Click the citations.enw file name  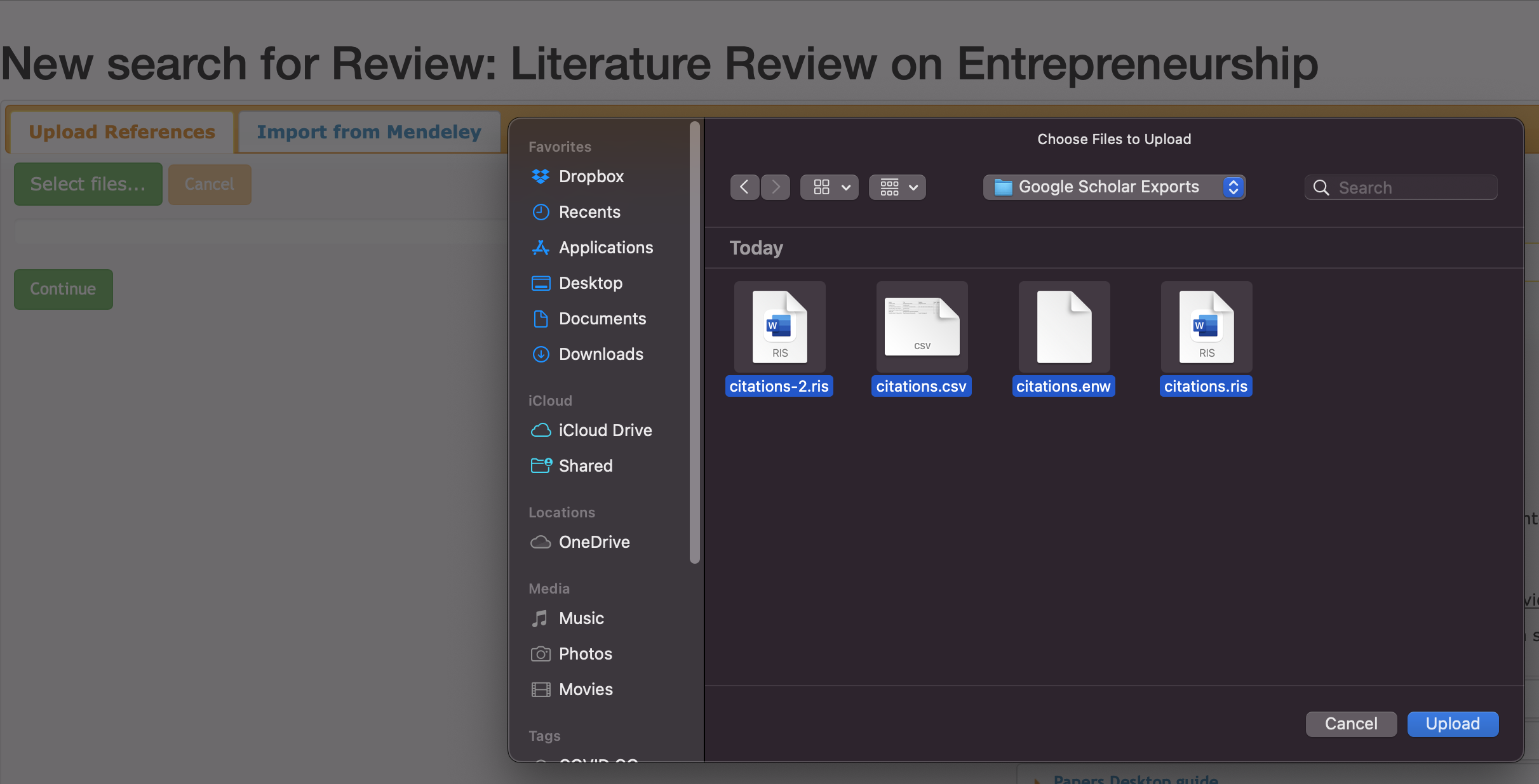[x=1063, y=386]
